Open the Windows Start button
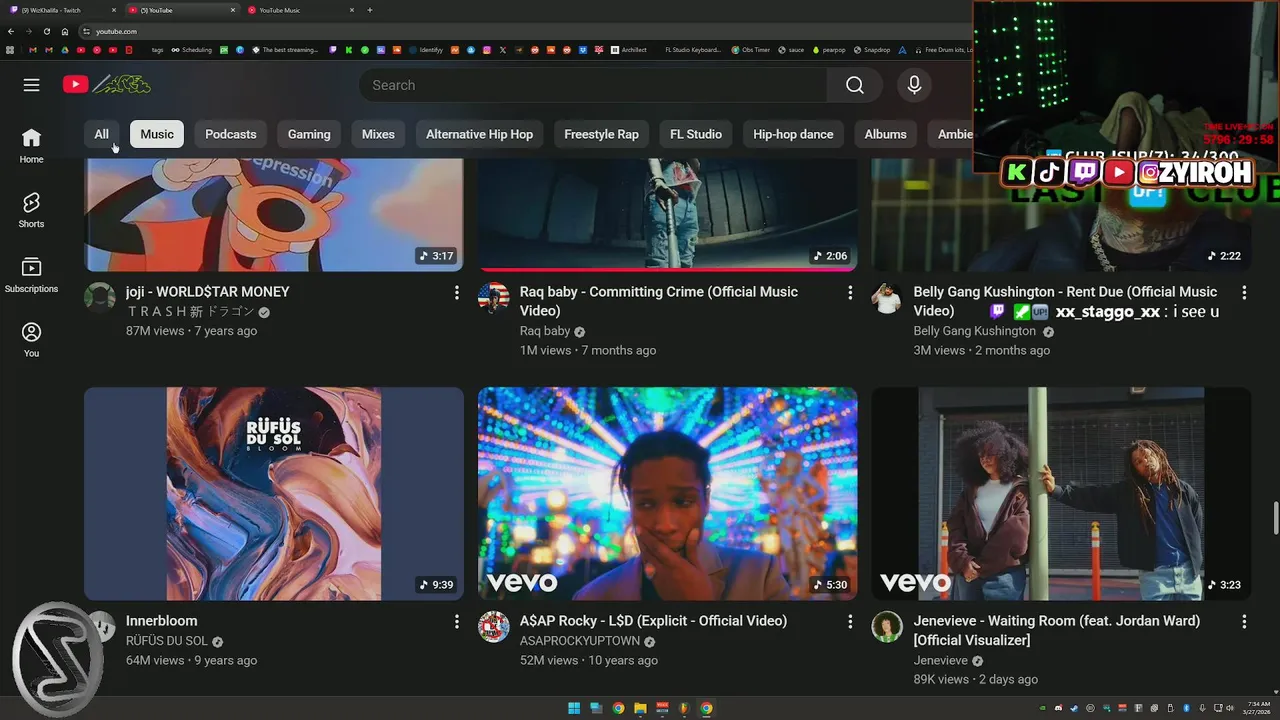1280x720 pixels. coord(574,708)
